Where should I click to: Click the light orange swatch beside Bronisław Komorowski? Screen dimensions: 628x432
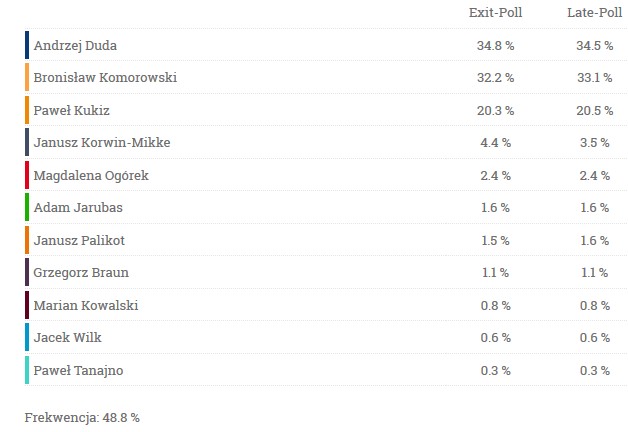click(x=27, y=77)
